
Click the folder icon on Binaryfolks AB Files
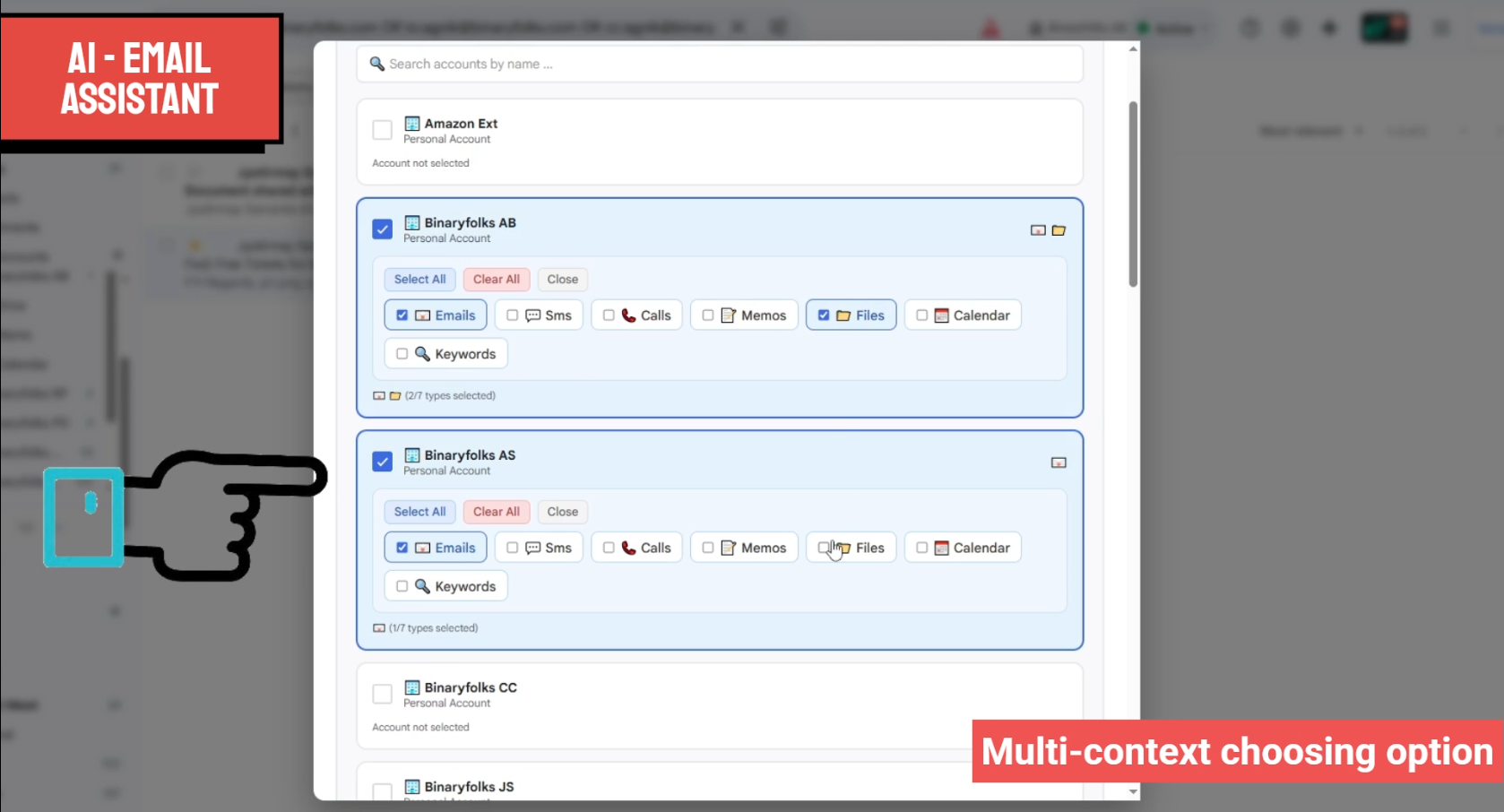843,315
